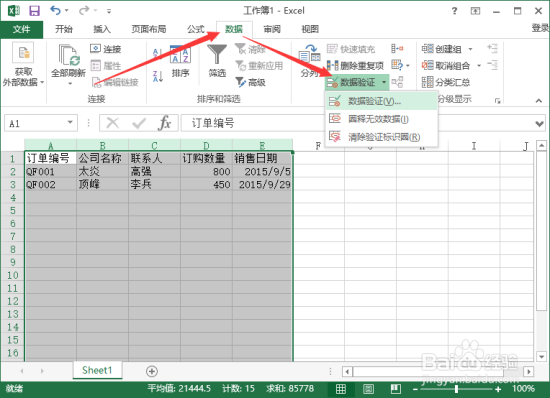
Task: Insert function with the fx icon
Action: (165, 123)
